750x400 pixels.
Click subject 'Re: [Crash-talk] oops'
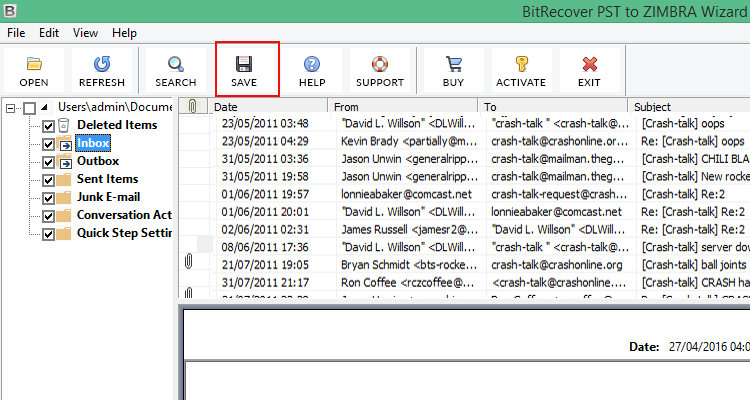point(693,141)
